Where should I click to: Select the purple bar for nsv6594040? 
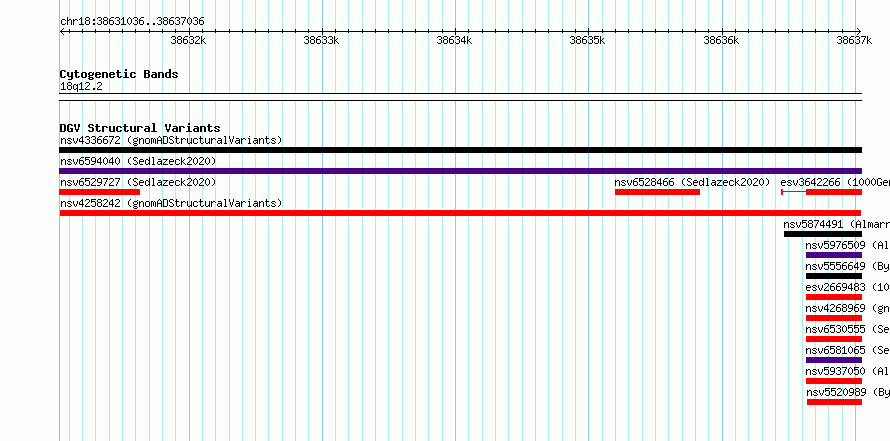pyautogui.click(x=460, y=171)
